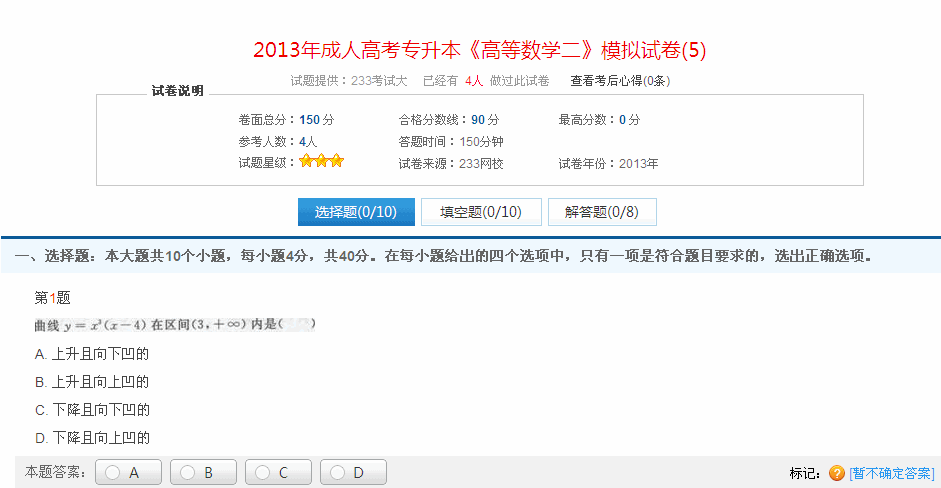Screen dimensions: 941x488
Task: Click the [暂不确定答案] link
Action: (x=892, y=473)
